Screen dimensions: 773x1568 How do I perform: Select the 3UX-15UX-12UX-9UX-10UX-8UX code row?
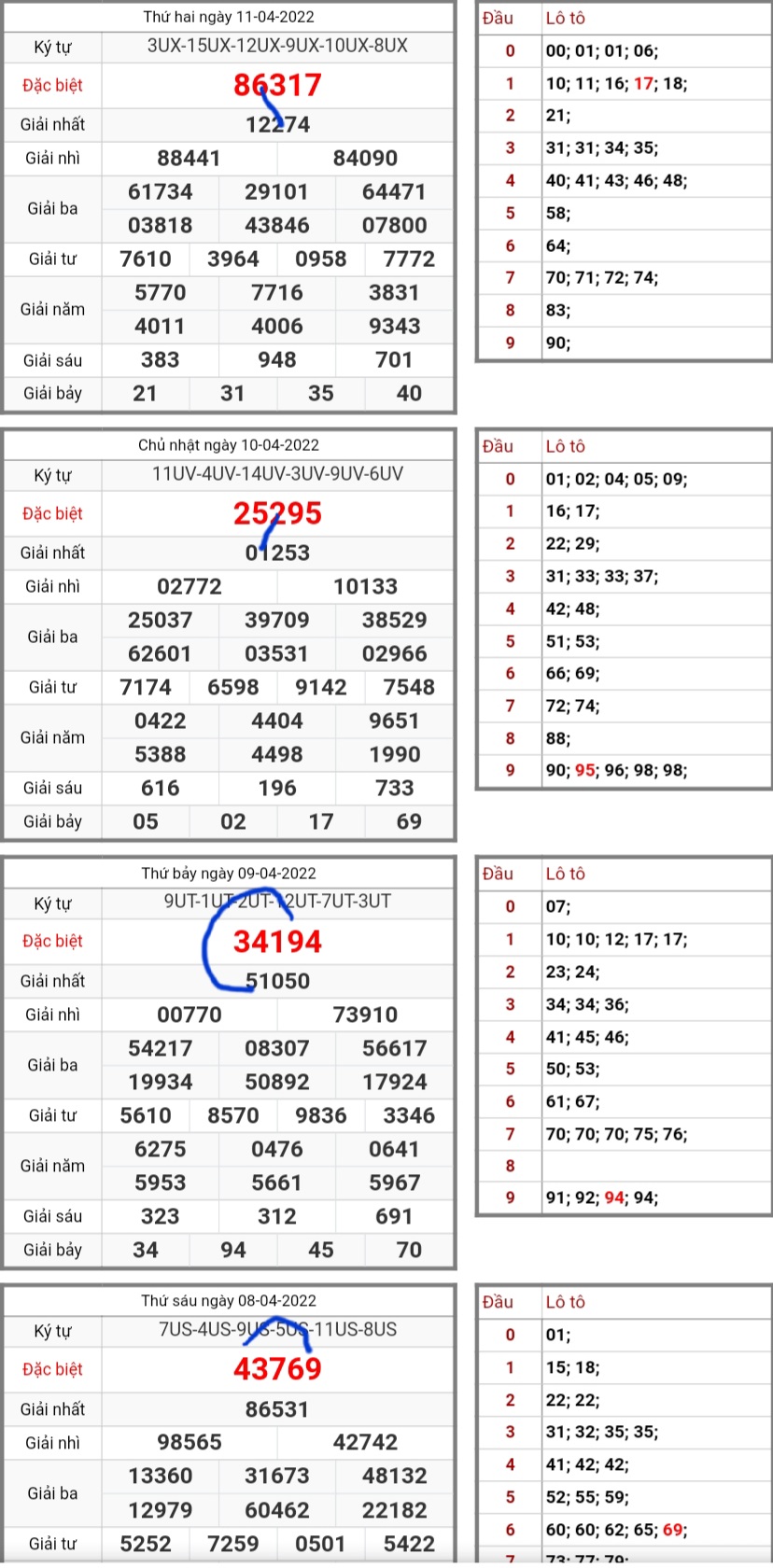tap(277, 46)
